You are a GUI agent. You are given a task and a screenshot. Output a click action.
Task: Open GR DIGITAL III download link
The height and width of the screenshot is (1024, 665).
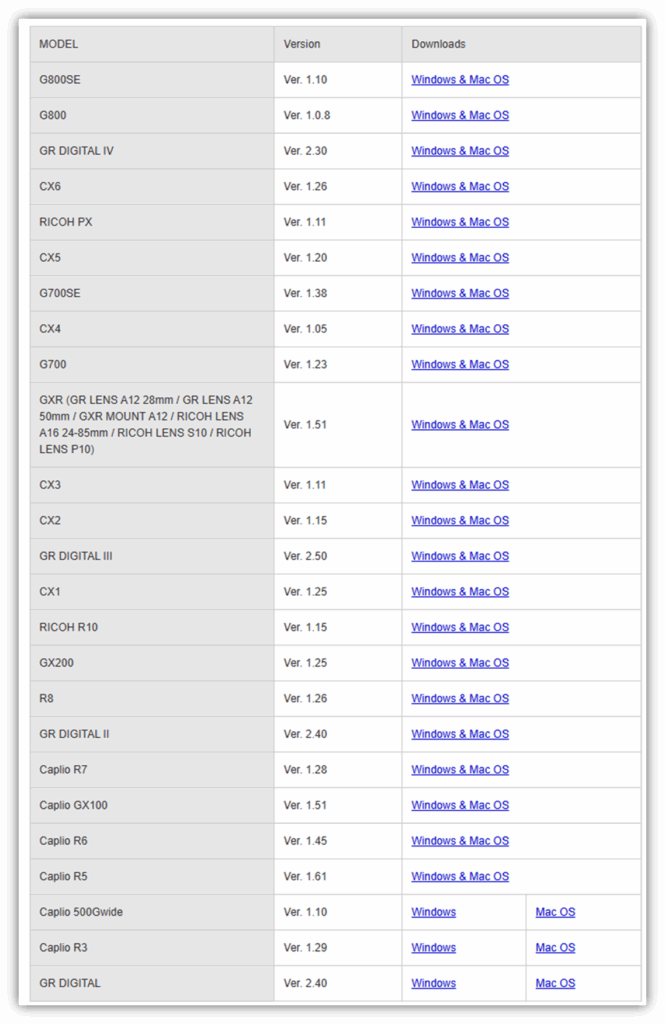pos(460,556)
